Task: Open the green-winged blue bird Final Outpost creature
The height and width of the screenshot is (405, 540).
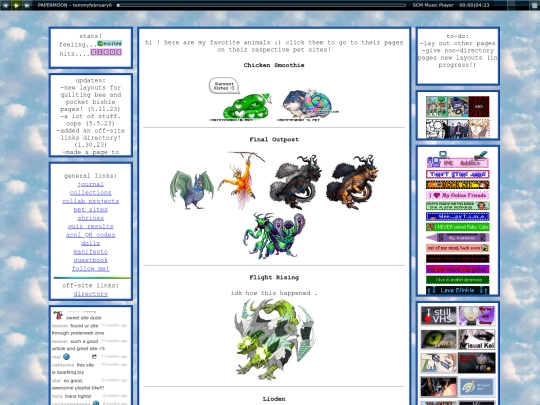Action: click(x=191, y=189)
